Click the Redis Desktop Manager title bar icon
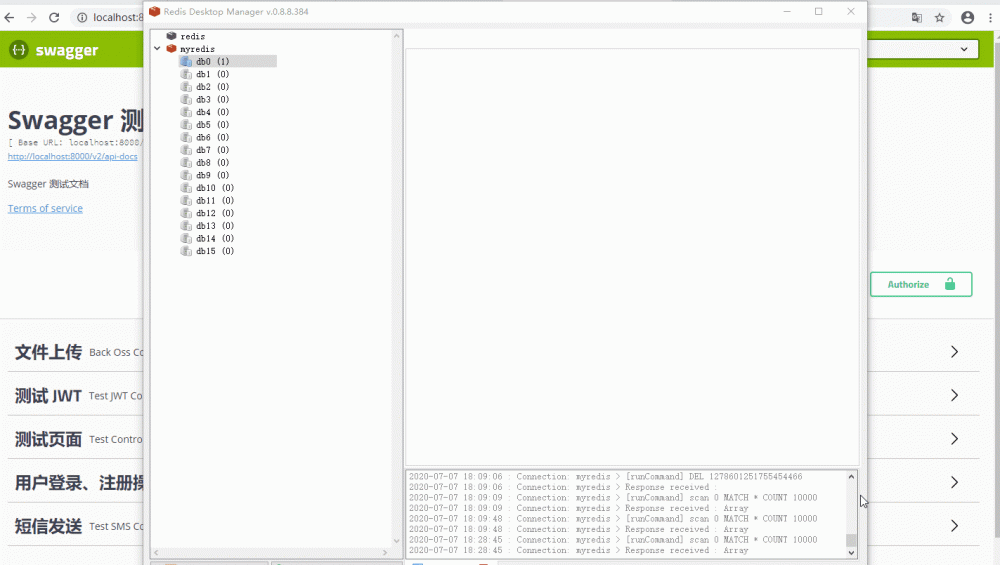The height and width of the screenshot is (565, 1000). [x=154, y=11]
